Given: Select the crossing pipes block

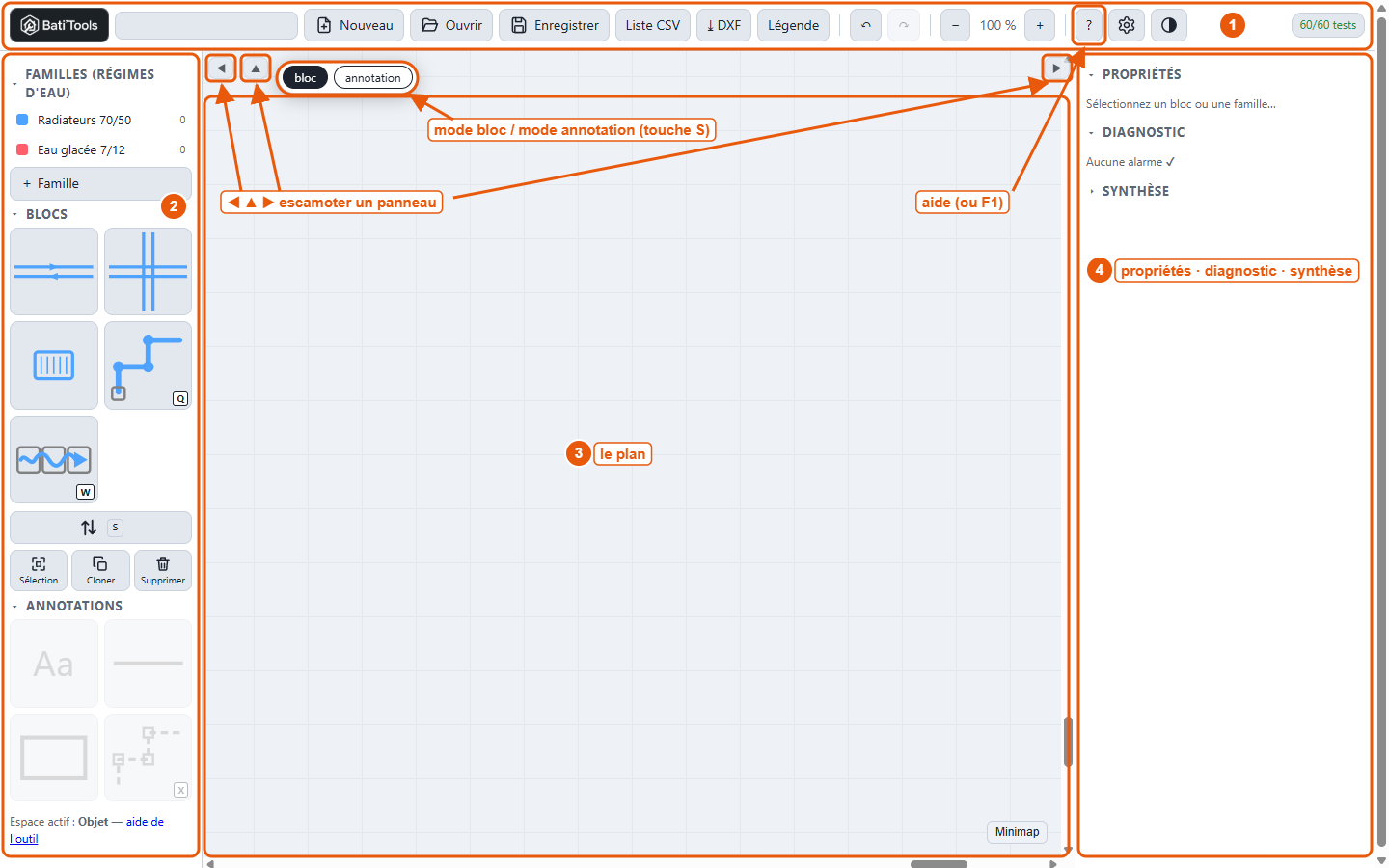Looking at the screenshot, I should pyautogui.click(x=148, y=272).
